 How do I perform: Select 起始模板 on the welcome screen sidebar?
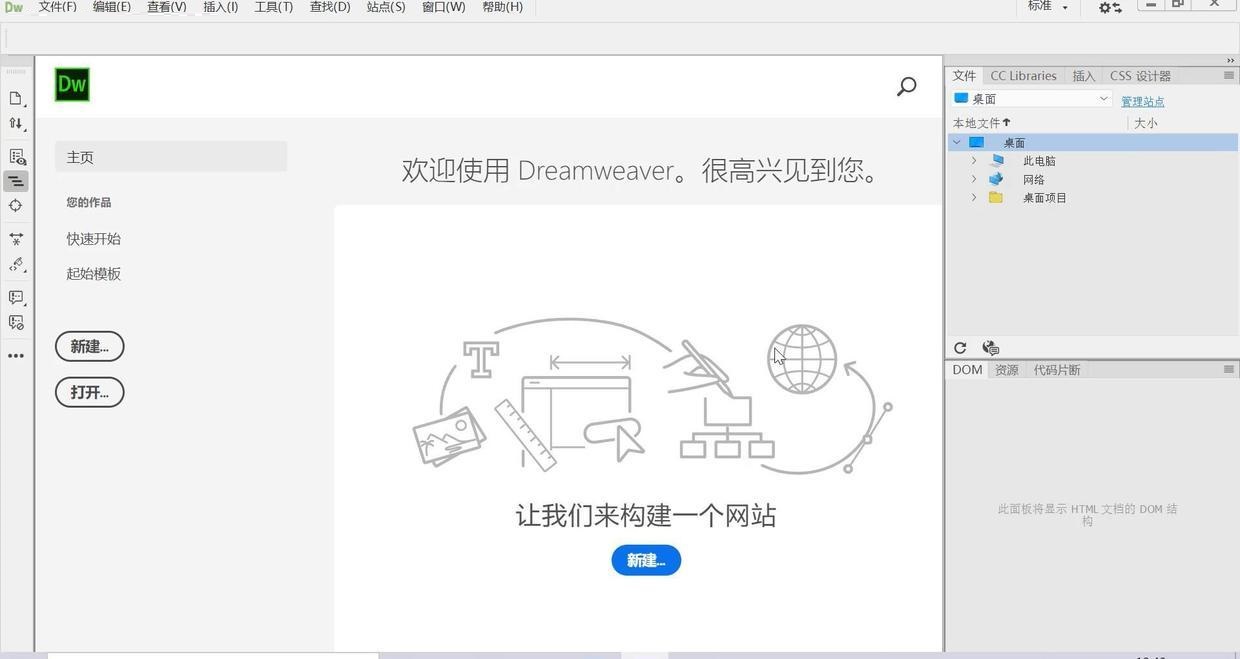click(x=93, y=273)
